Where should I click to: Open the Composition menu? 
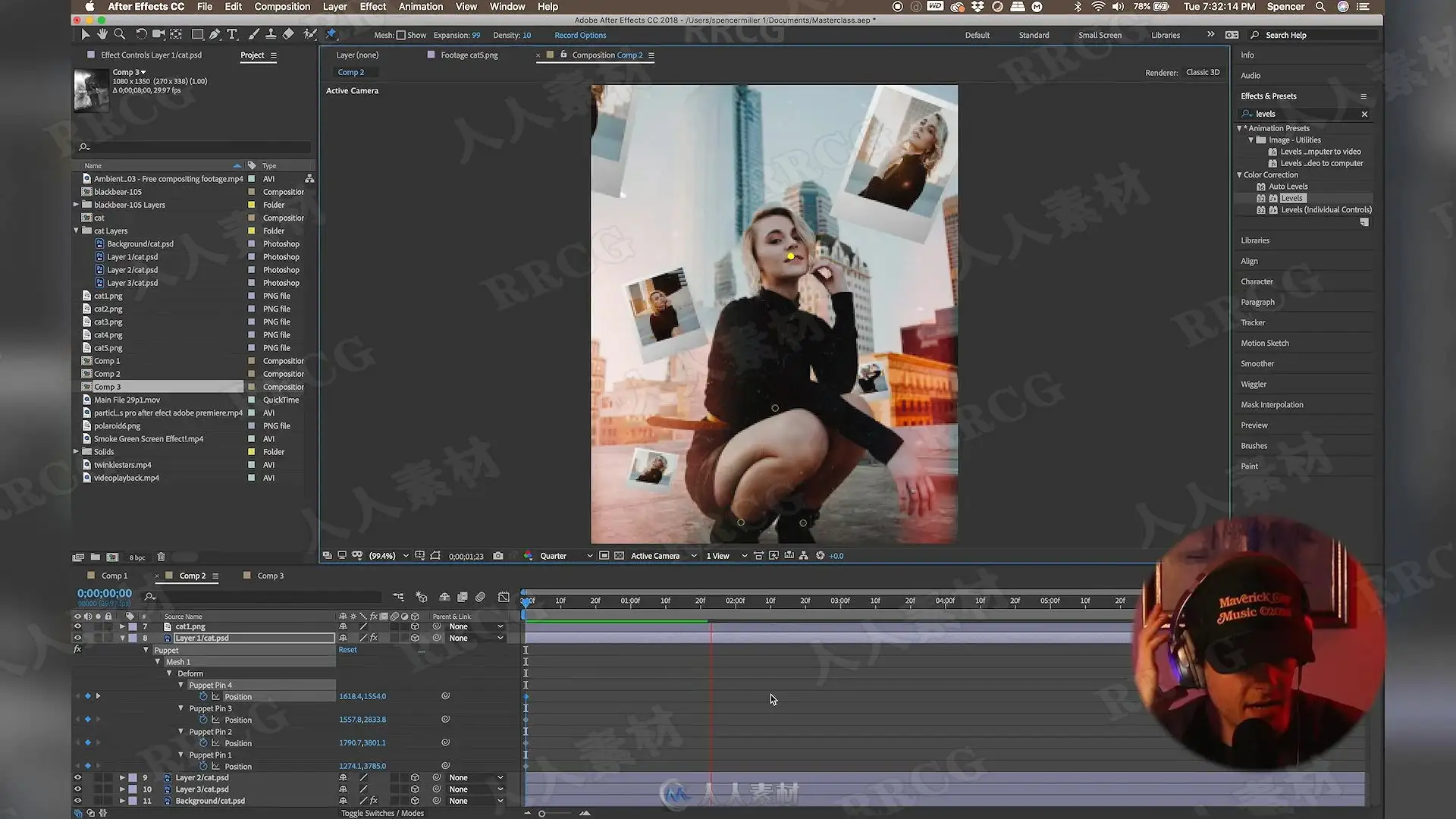pyautogui.click(x=282, y=7)
